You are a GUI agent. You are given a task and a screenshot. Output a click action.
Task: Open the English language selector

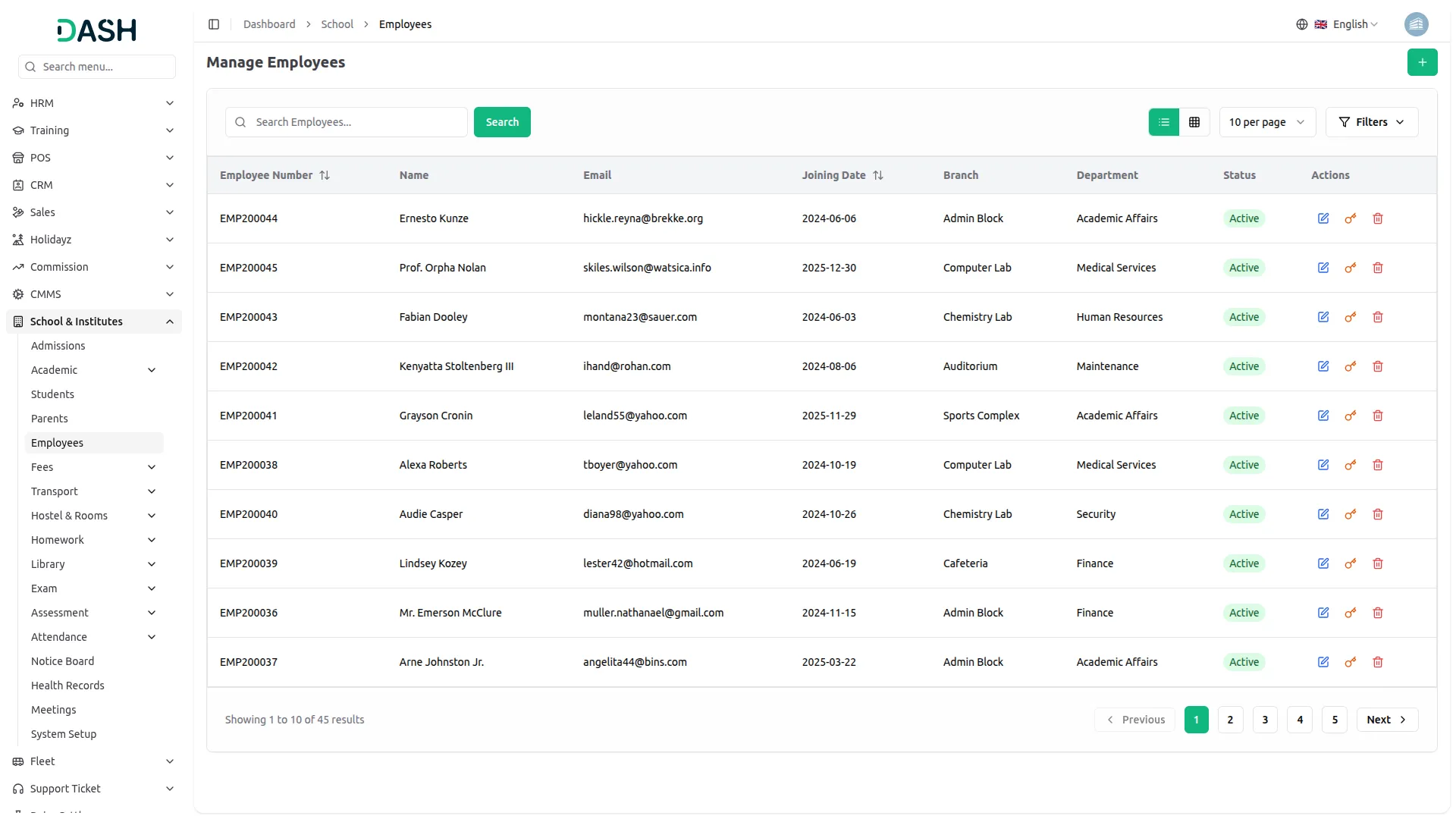click(1346, 24)
